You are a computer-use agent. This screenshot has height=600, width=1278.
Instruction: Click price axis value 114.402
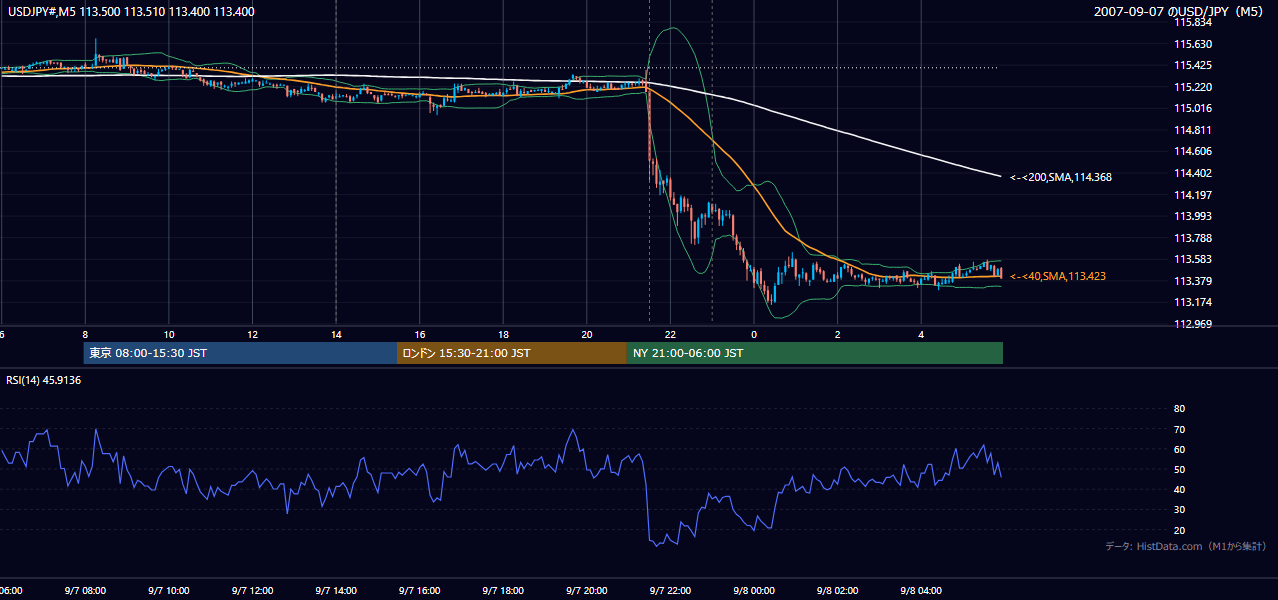[1192, 173]
